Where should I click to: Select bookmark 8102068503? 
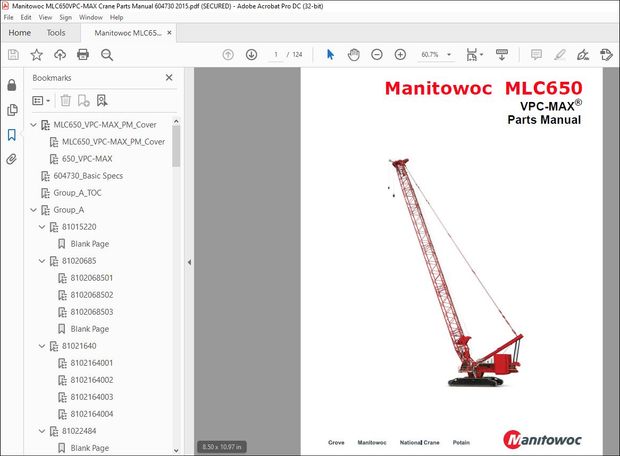pos(92,312)
